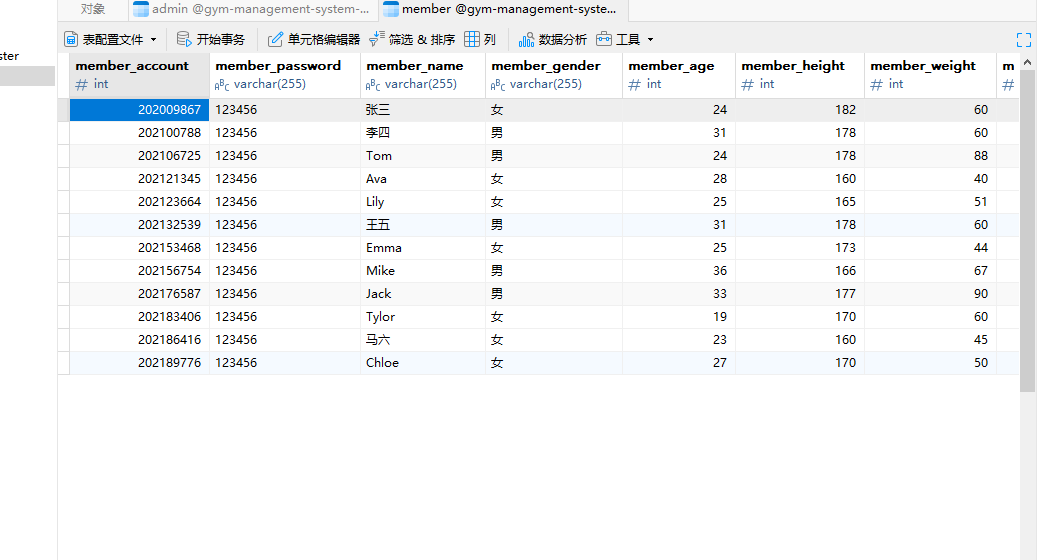Click the name cell 李四
Viewport: 1046px width, 560px height.
tap(423, 133)
